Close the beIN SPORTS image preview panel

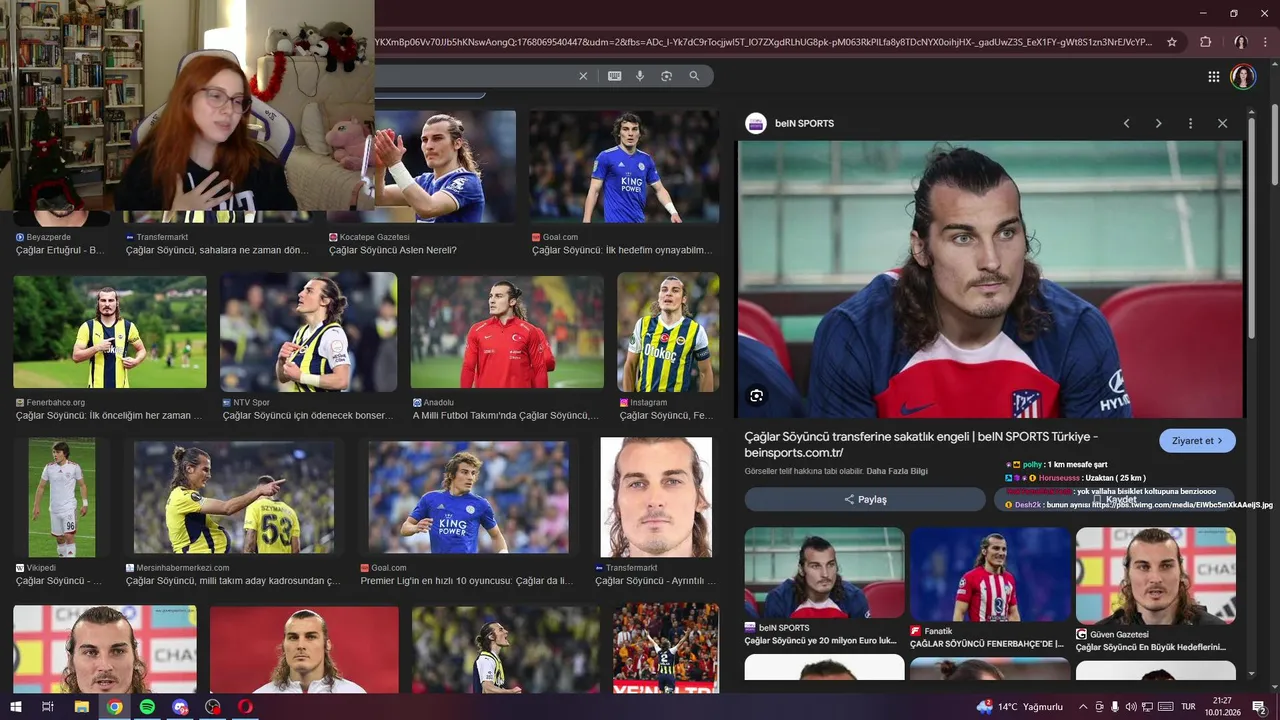point(1222,123)
